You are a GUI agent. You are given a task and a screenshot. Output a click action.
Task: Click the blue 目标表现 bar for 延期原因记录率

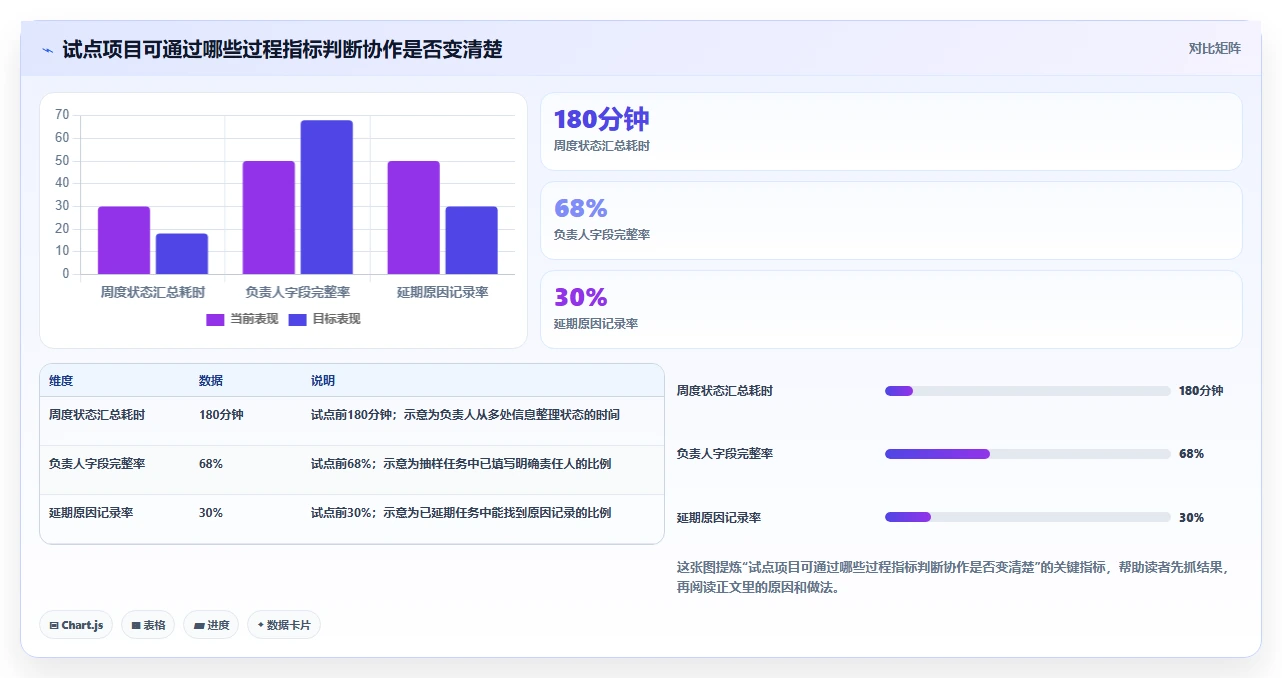(x=472, y=240)
